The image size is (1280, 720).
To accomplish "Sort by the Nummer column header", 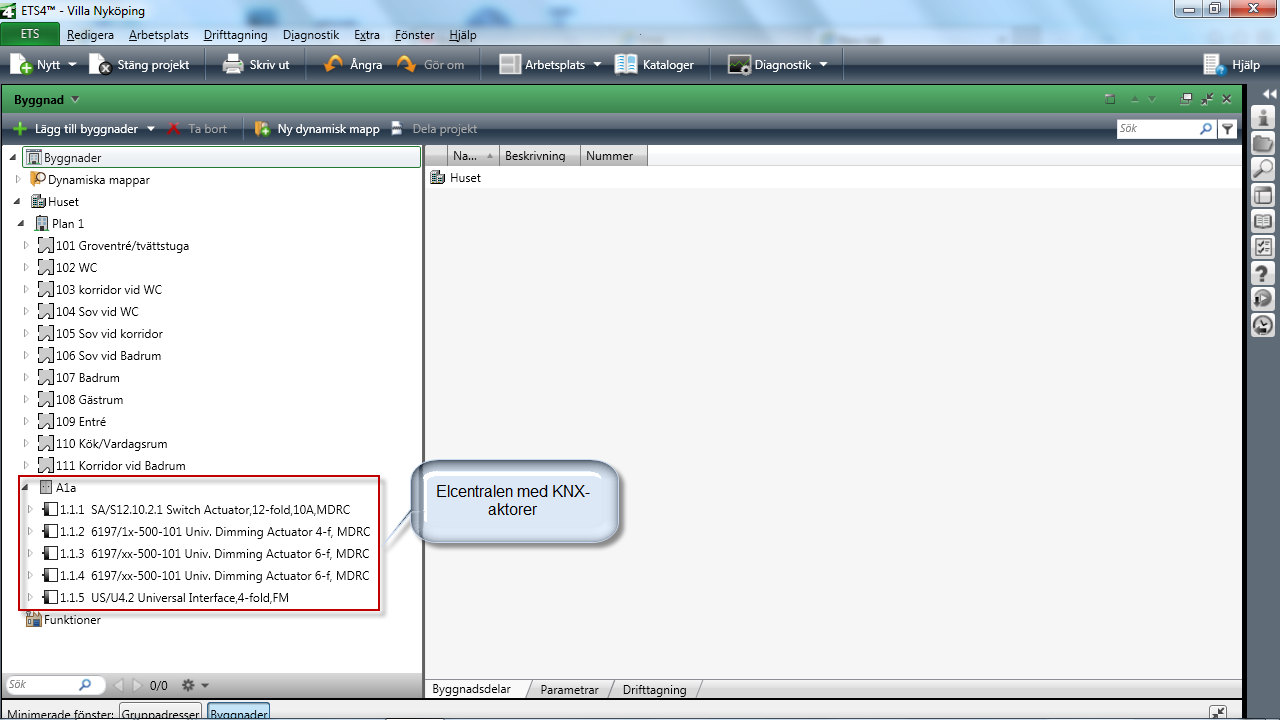I will click(613, 156).
